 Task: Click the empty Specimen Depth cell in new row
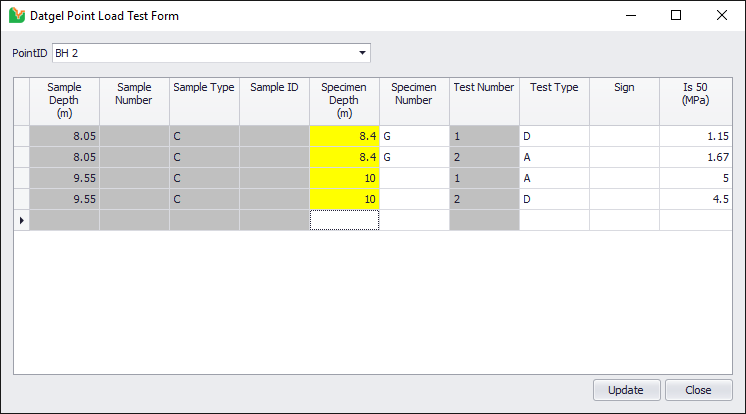click(x=344, y=220)
